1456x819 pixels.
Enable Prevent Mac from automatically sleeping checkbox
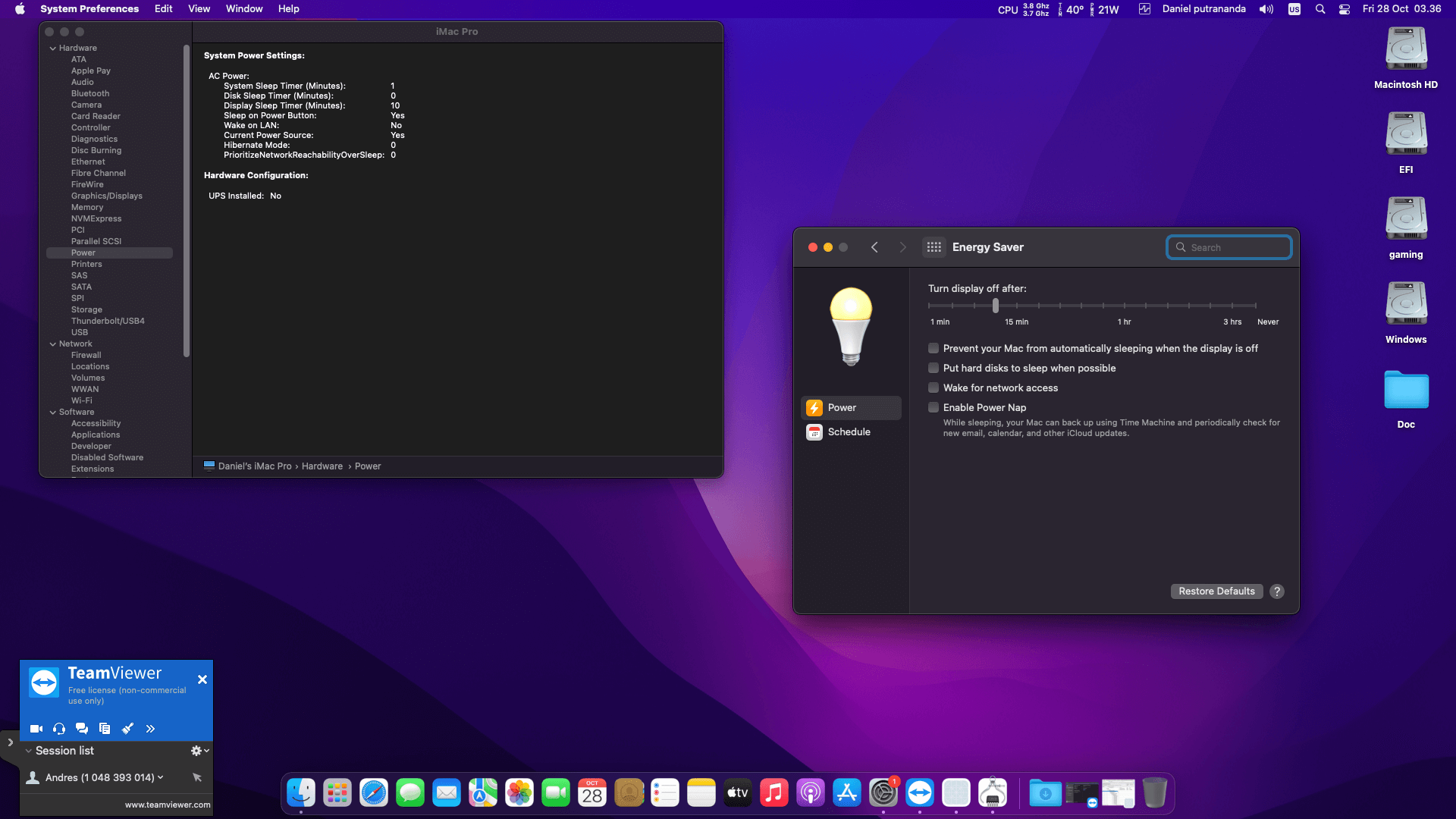[x=934, y=349]
